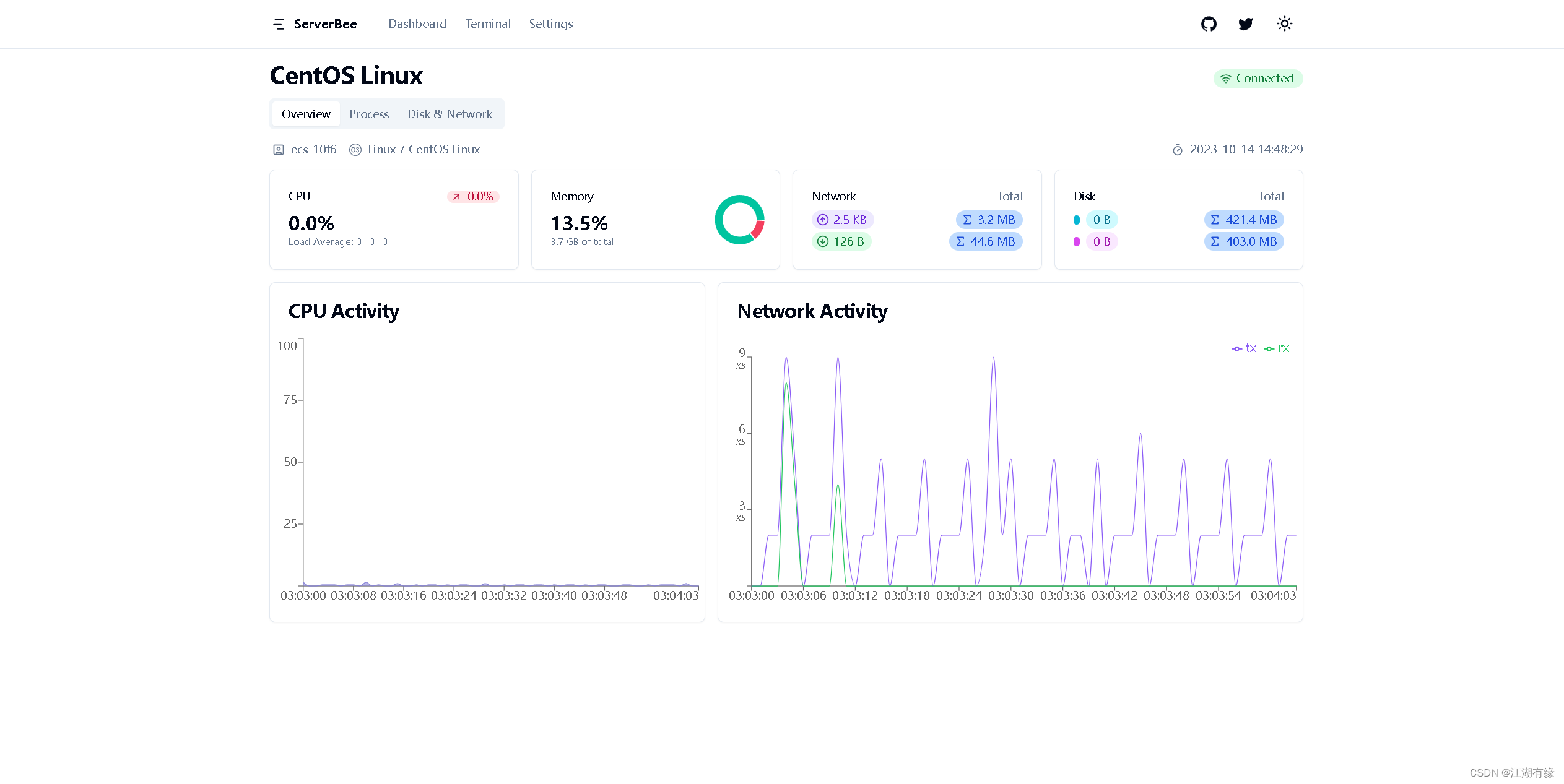The width and height of the screenshot is (1564, 784).
Task: Click the OS icon beside Linux 7 CentOS
Action: (355, 150)
